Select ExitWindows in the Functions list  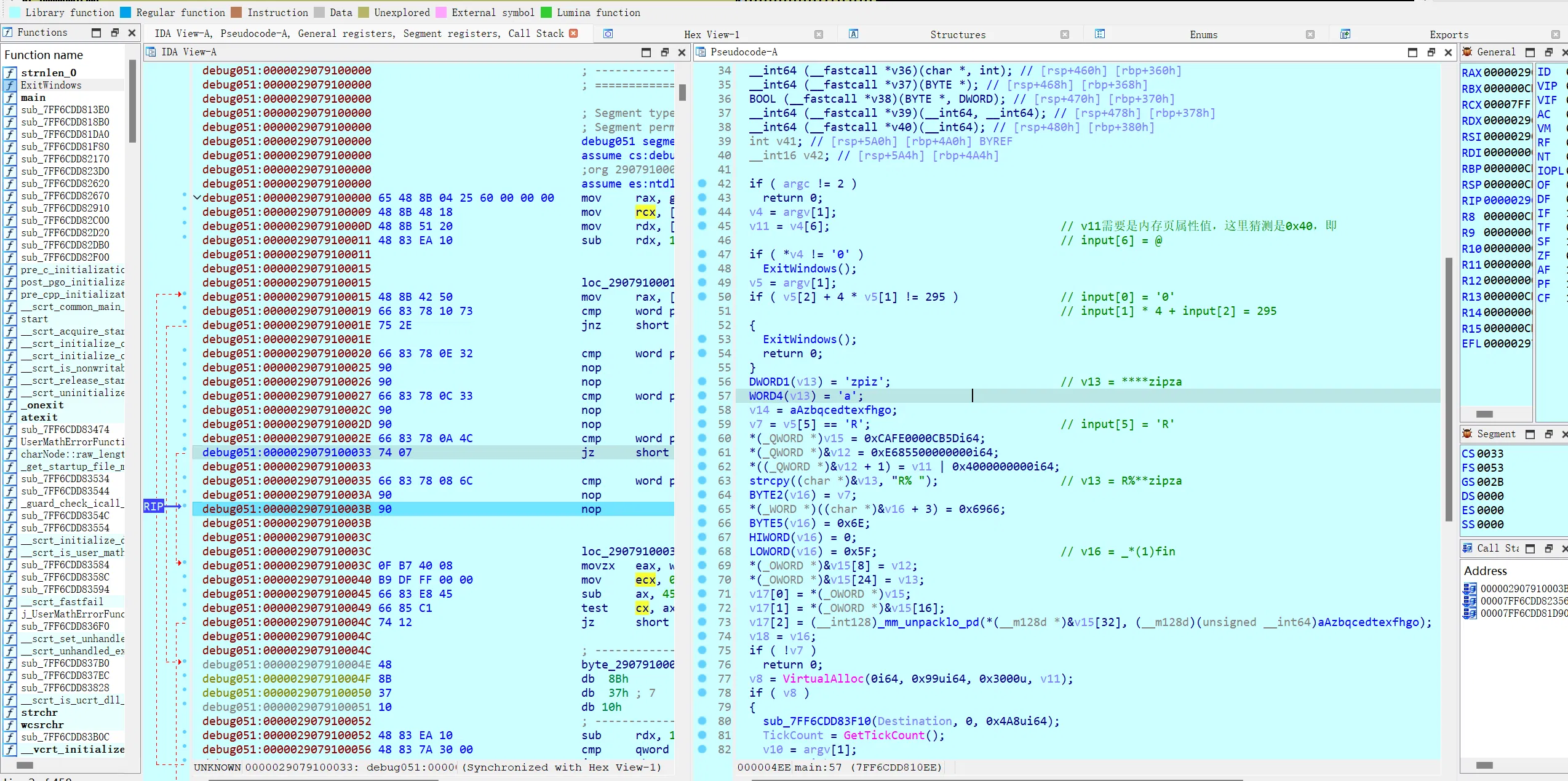click(x=51, y=85)
